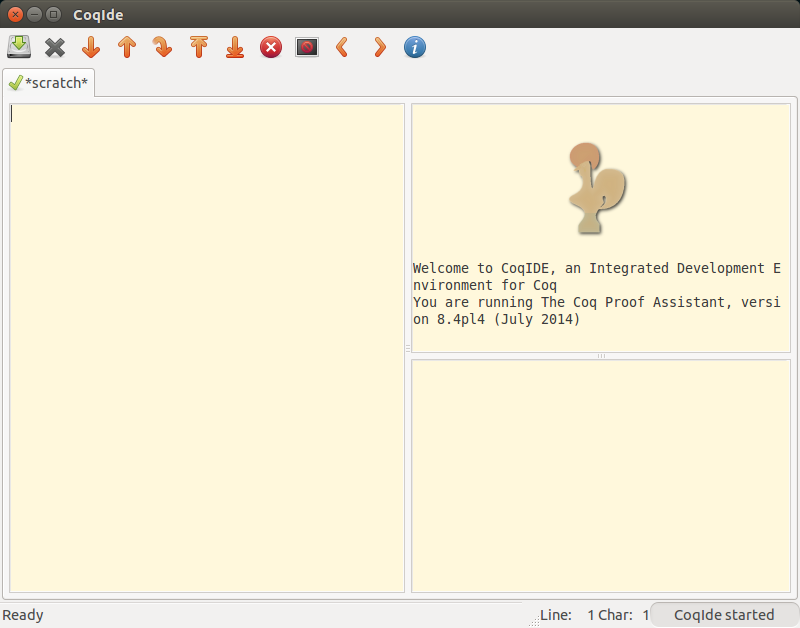The image size is (800, 628).
Task: Click the 'on 8.4pl4 (July 2014)' version text
Action: click(x=496, y=319)
